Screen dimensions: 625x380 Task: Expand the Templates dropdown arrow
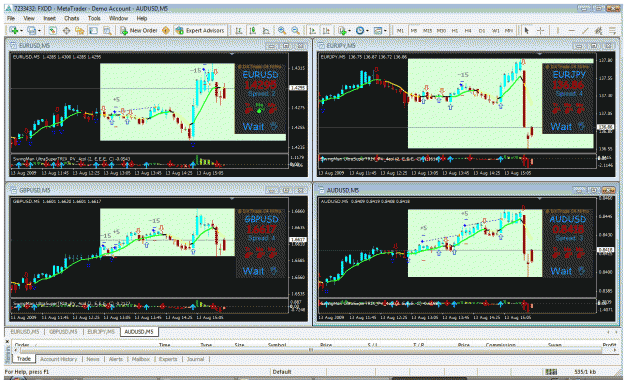tap(385, 31)
